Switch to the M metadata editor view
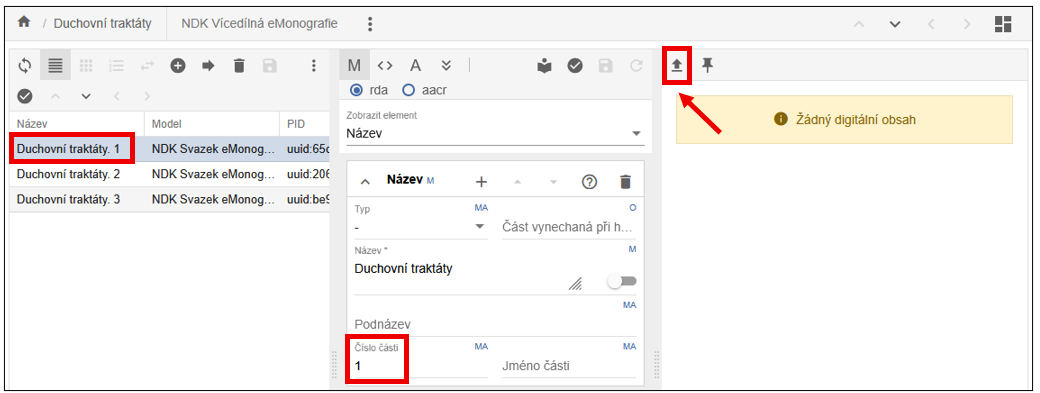 click(x=354, y=65)
